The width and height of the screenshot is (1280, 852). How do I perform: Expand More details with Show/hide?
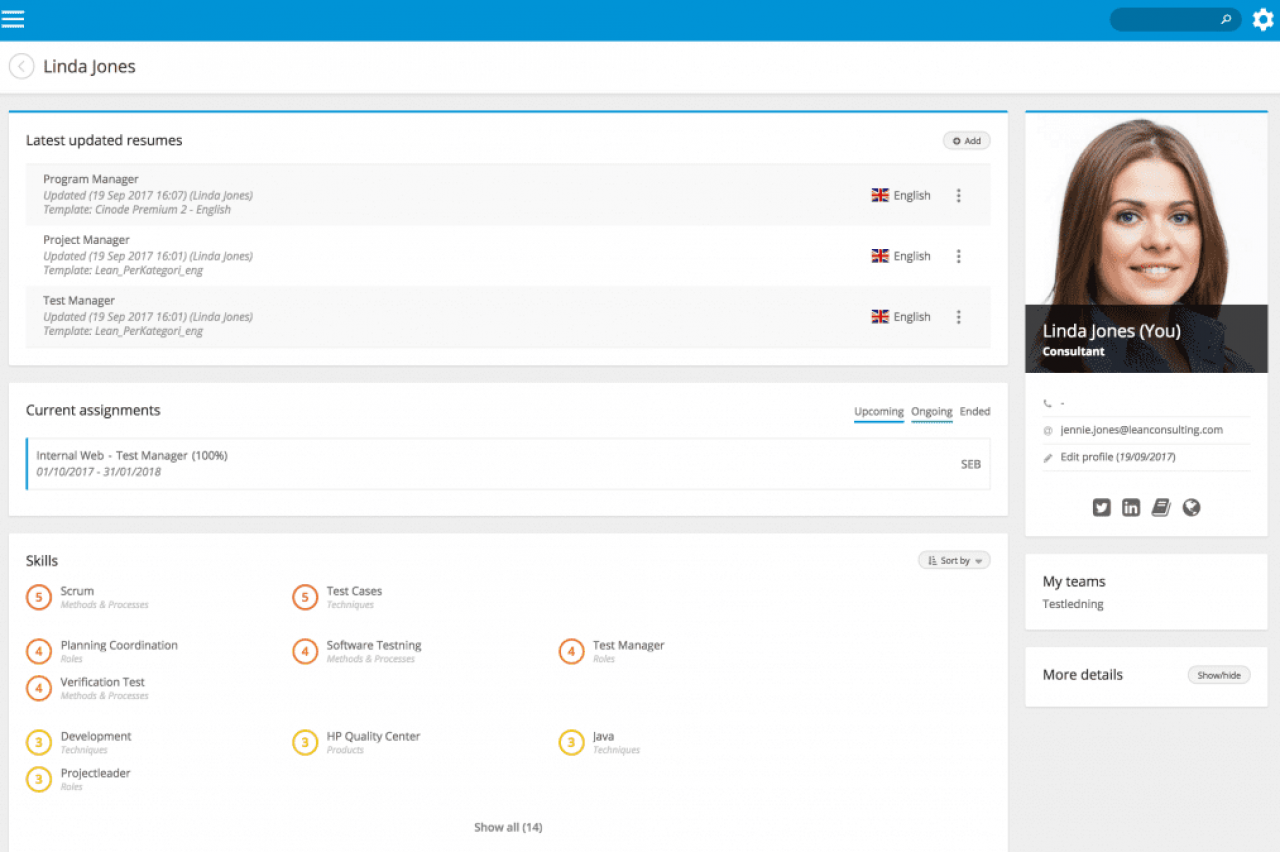[x=1218, y=675]
